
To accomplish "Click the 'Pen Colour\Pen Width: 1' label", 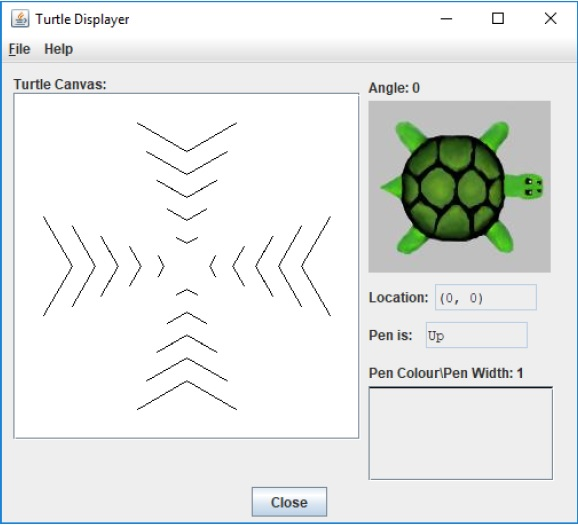I will (446, 373).
